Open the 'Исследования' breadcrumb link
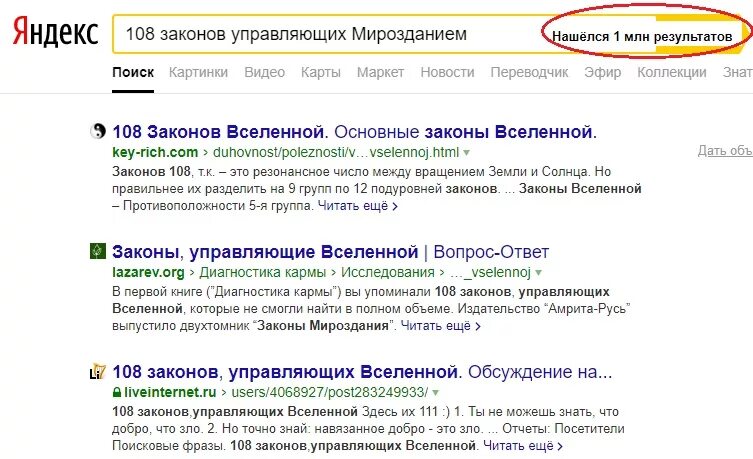753x459 pixels. click(388, 272)
